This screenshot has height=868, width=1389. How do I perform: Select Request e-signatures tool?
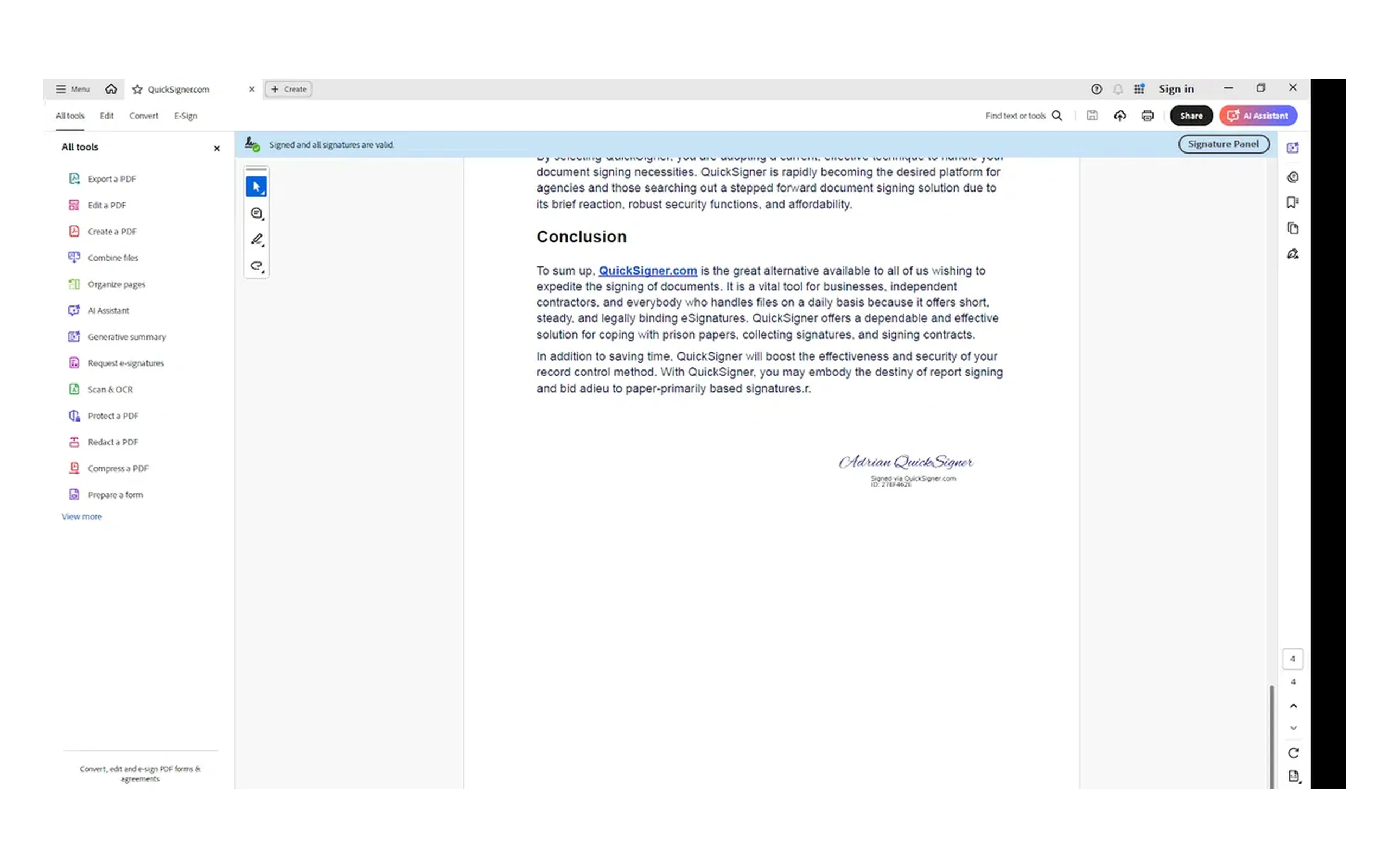tap(116, 363)
